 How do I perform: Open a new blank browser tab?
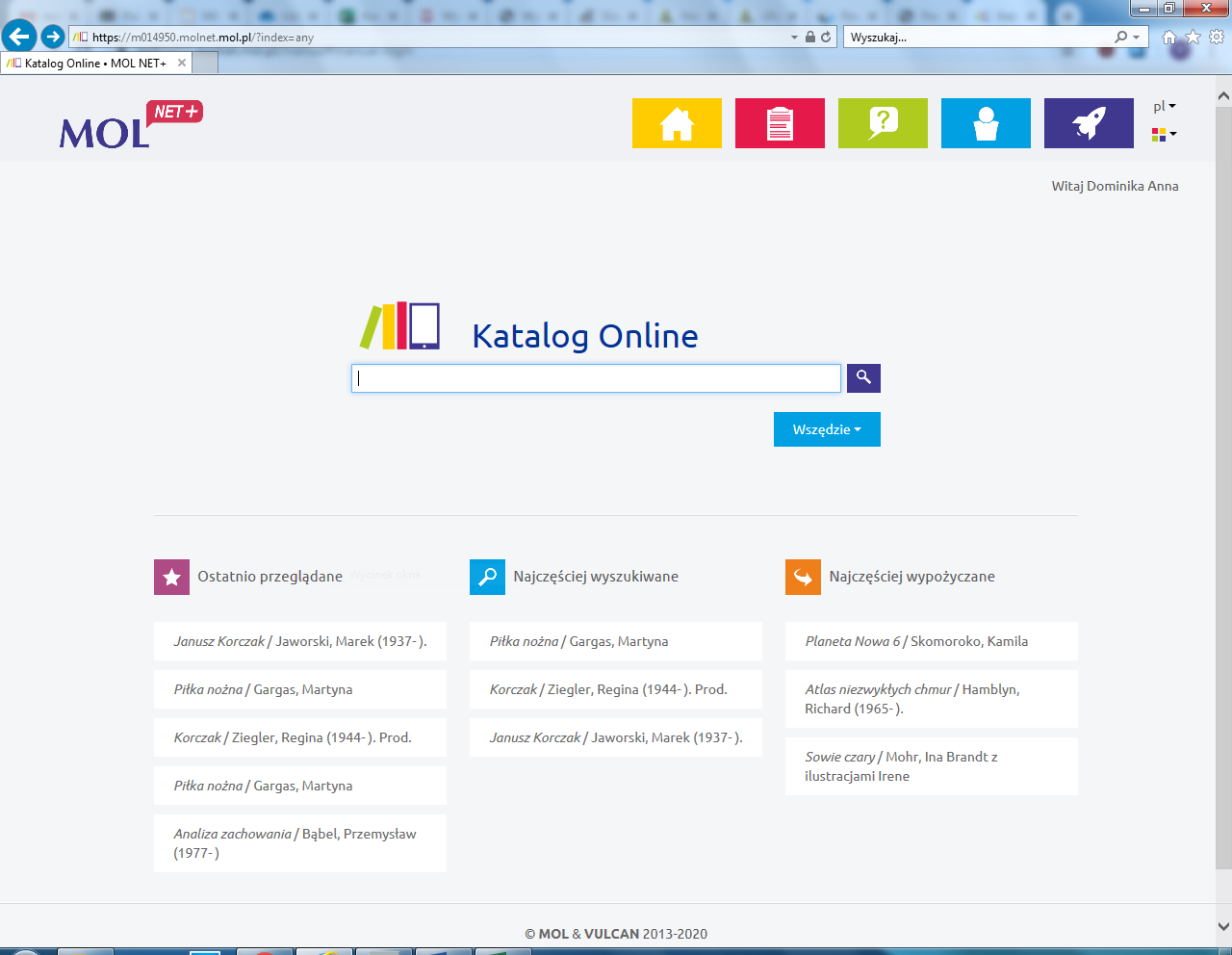[x=205, y=63]
